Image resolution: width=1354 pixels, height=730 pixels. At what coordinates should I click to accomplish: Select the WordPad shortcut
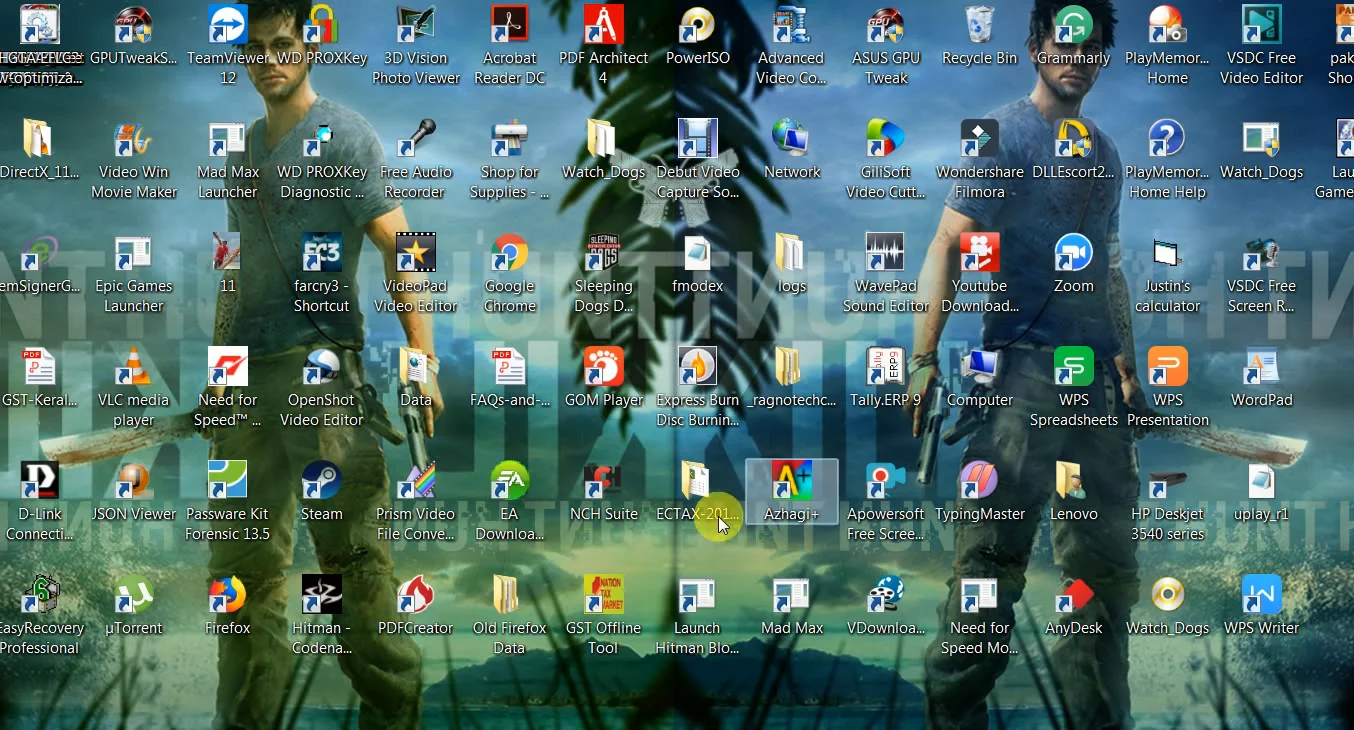point(1262,367)
